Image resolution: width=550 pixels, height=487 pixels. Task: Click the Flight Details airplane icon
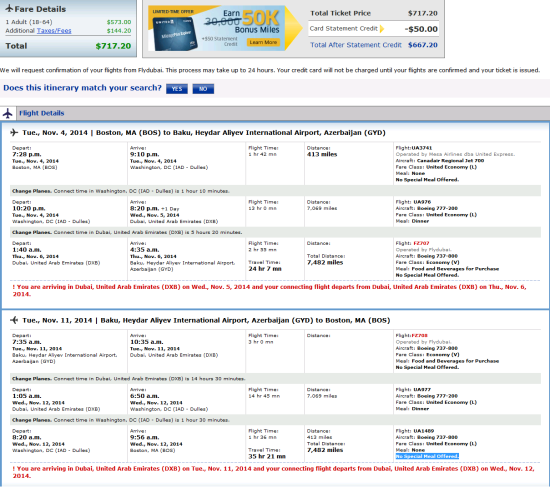[7, 113]
